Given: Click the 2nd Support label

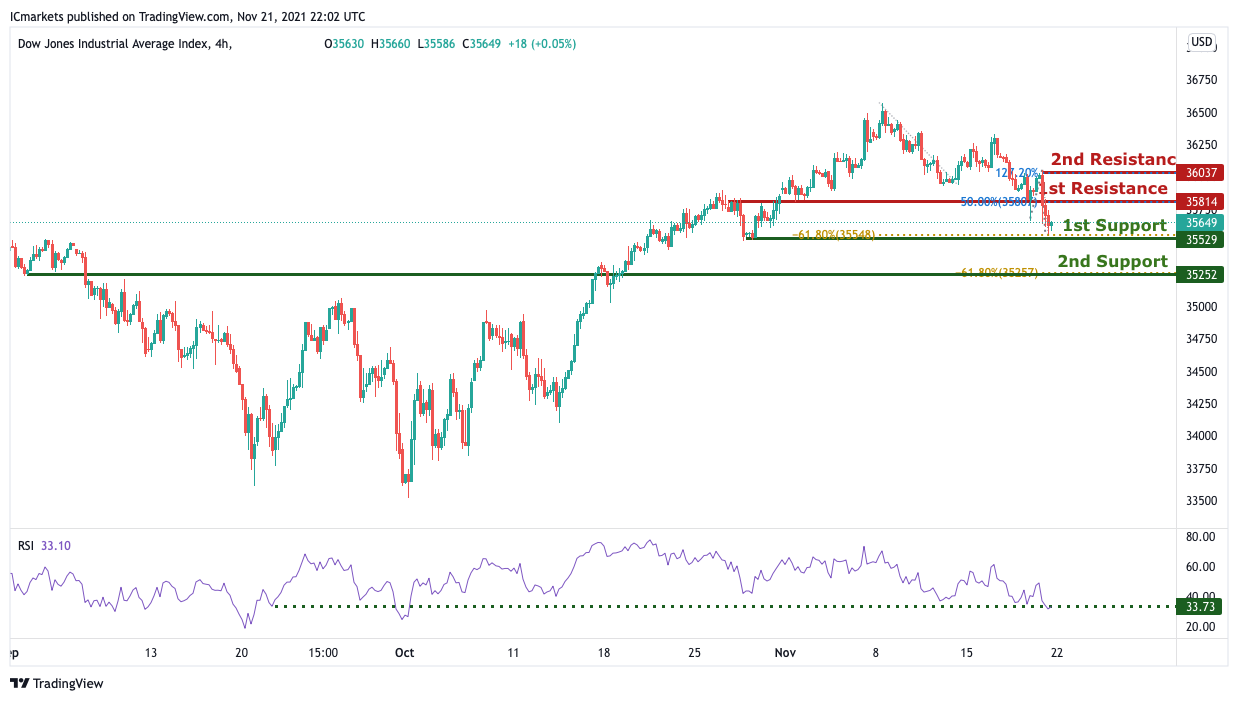Looking at the screenshot, I should [1112, 261].
